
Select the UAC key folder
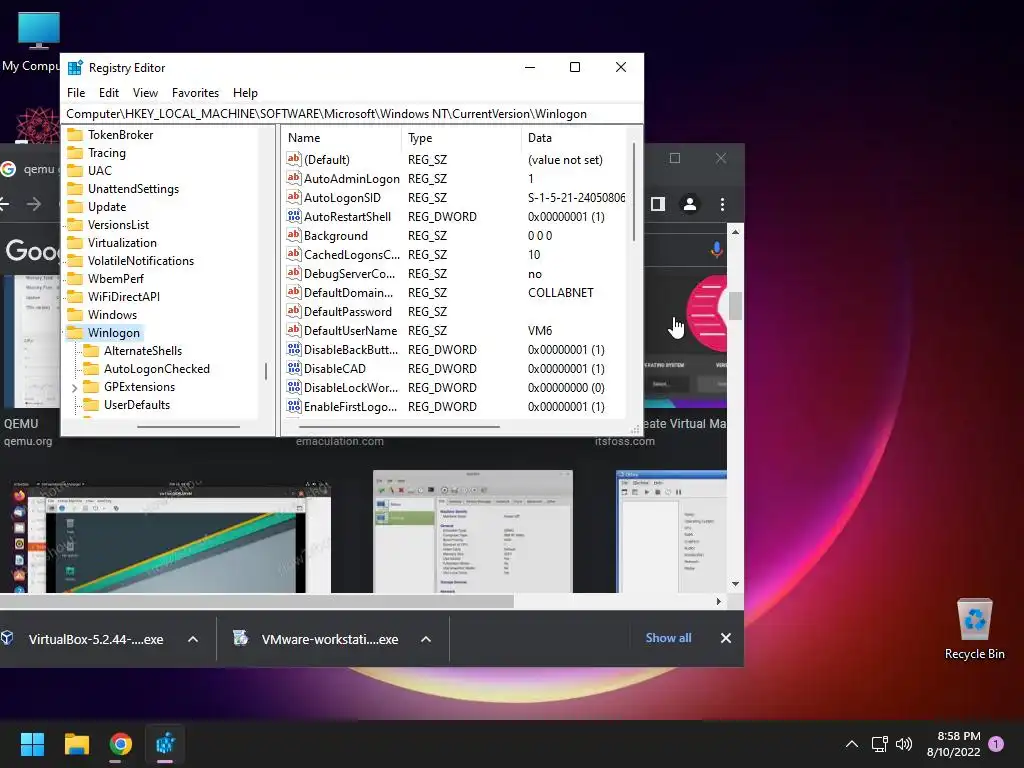[x=99, y=170]
